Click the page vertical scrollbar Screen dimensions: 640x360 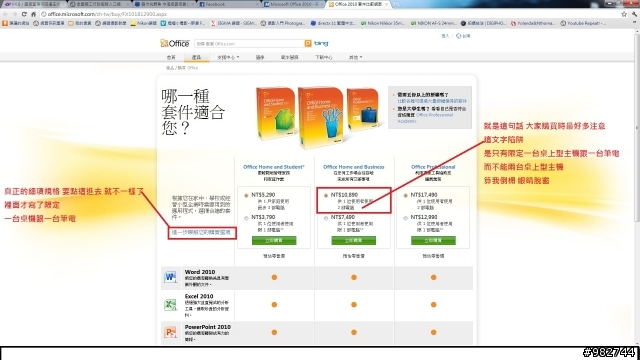pos(637,127)
